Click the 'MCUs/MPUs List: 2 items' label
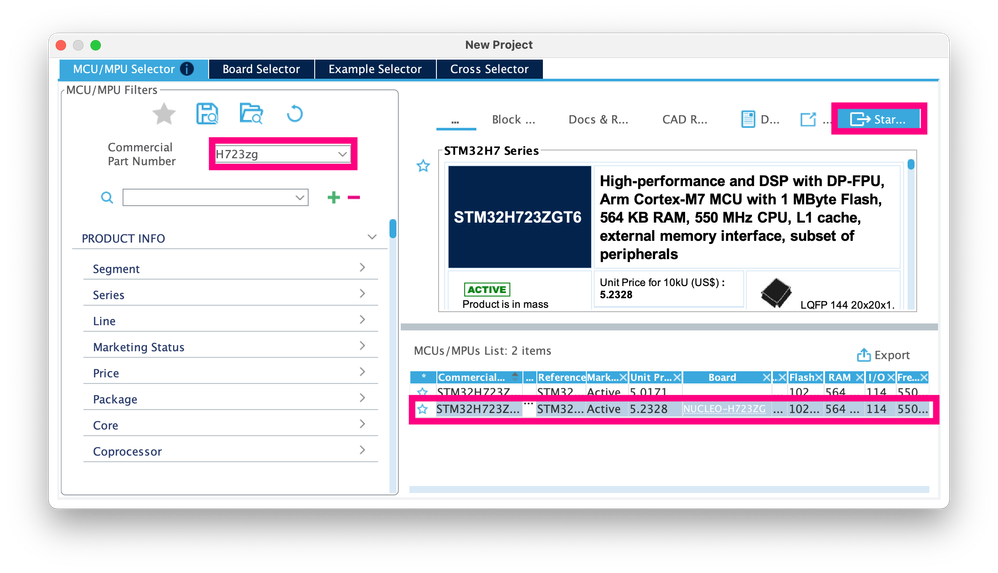Image resolution: width=998 pixels, height=573 pixels. click(482, 351)
